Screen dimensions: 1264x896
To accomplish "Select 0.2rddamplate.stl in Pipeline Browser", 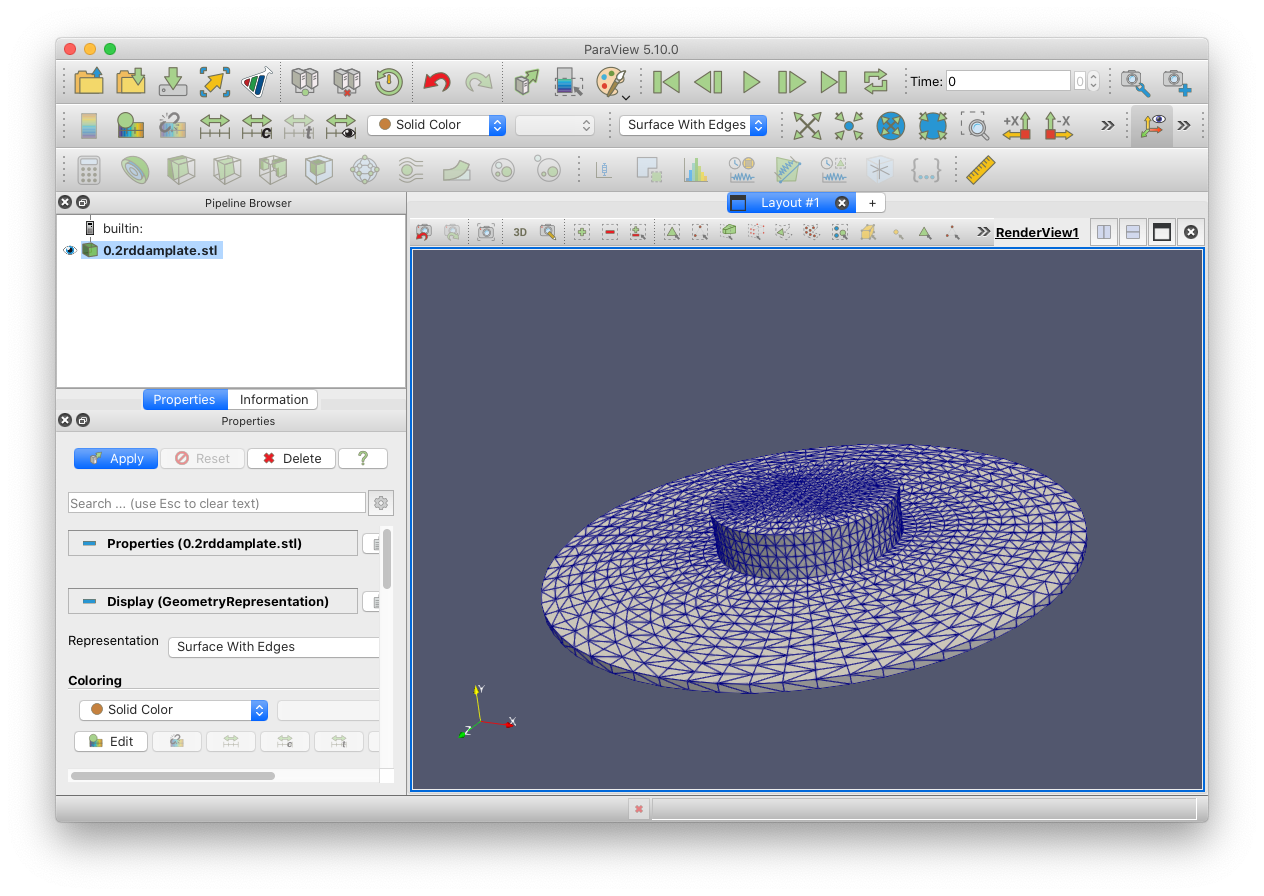I will 160,250.
